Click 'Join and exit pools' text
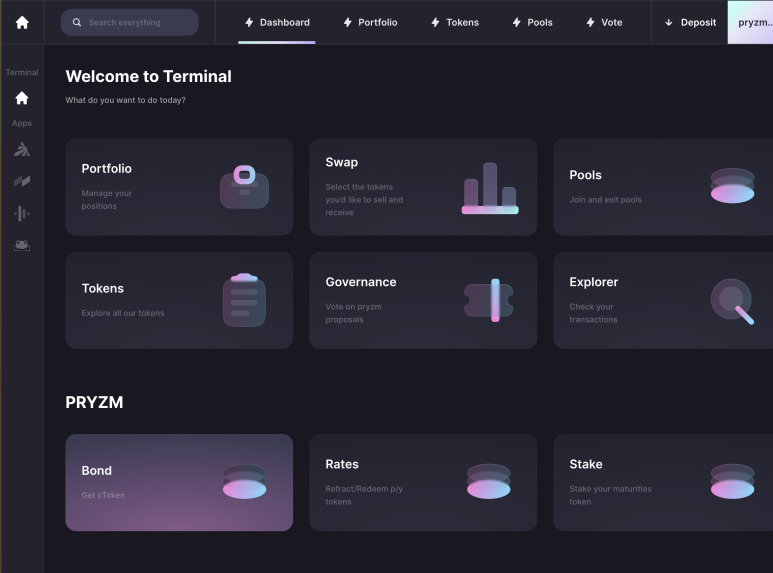This screenshot has width=773, height=573. 605,200
